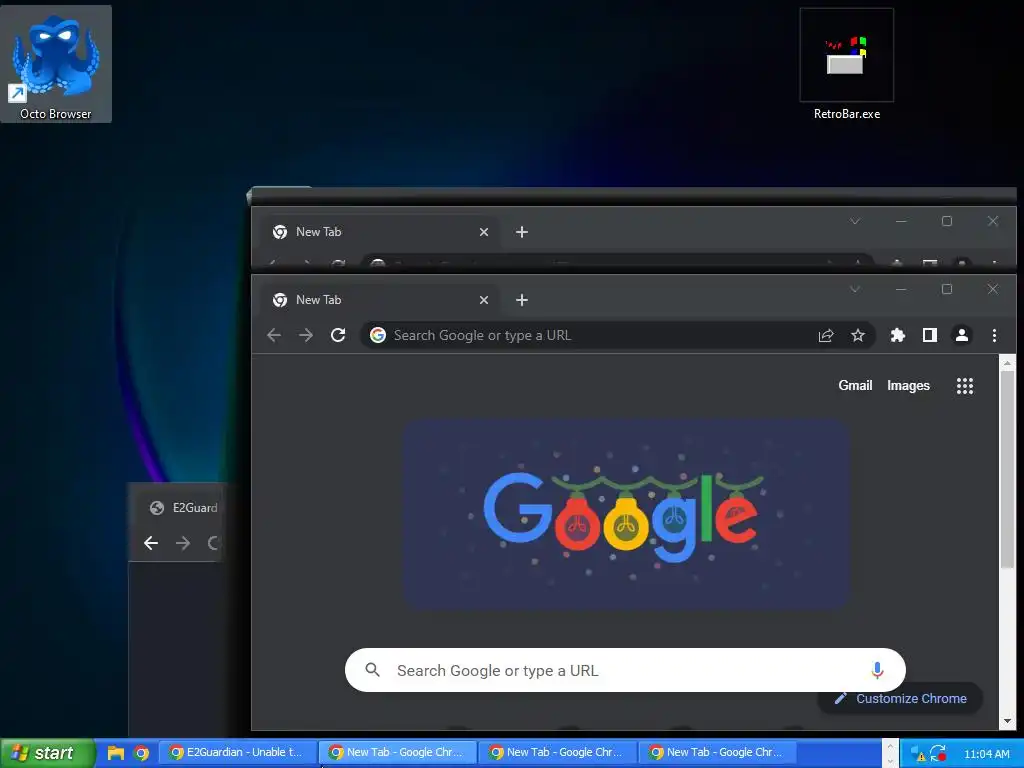The image size is (1024, 768).
Task: Click the scrollbar down arrow
Action: point(1006,721)
